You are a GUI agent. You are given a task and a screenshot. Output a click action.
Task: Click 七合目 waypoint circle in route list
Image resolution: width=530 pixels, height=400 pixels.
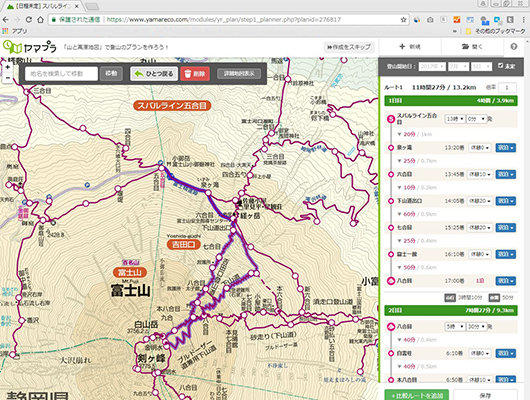click(x=391, y=228)
